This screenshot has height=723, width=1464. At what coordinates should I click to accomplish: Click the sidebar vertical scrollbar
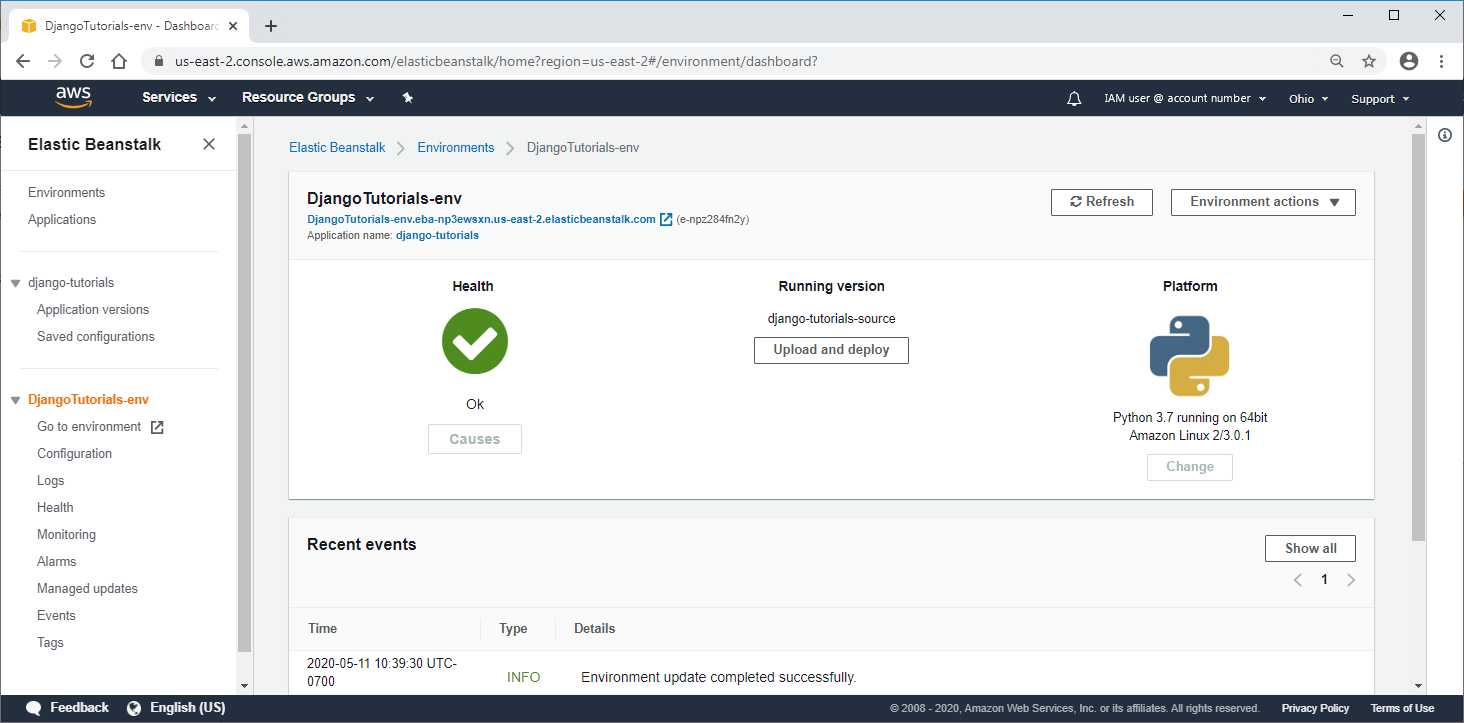(x=244, y=392)
